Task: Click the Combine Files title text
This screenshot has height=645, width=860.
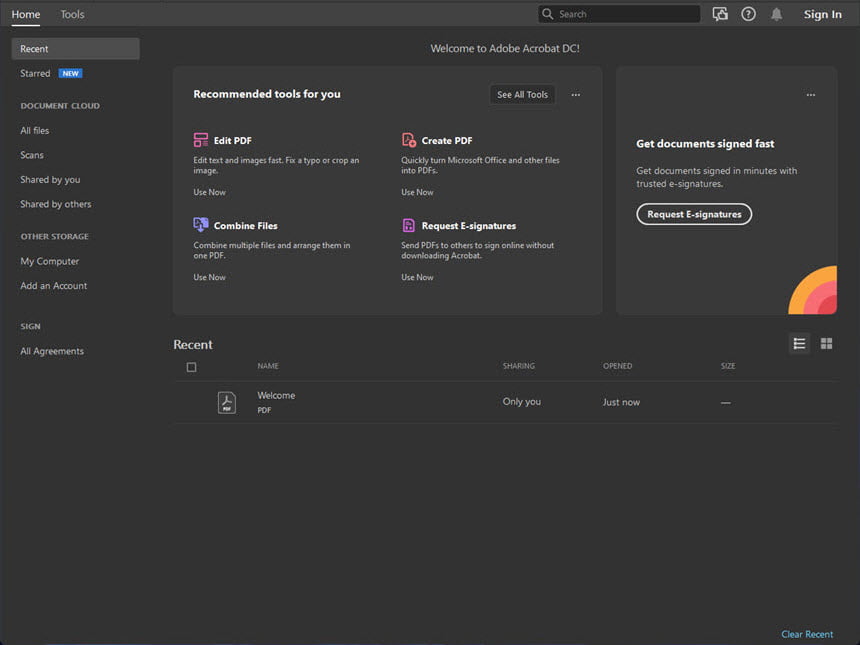Action: pos(245,225)
